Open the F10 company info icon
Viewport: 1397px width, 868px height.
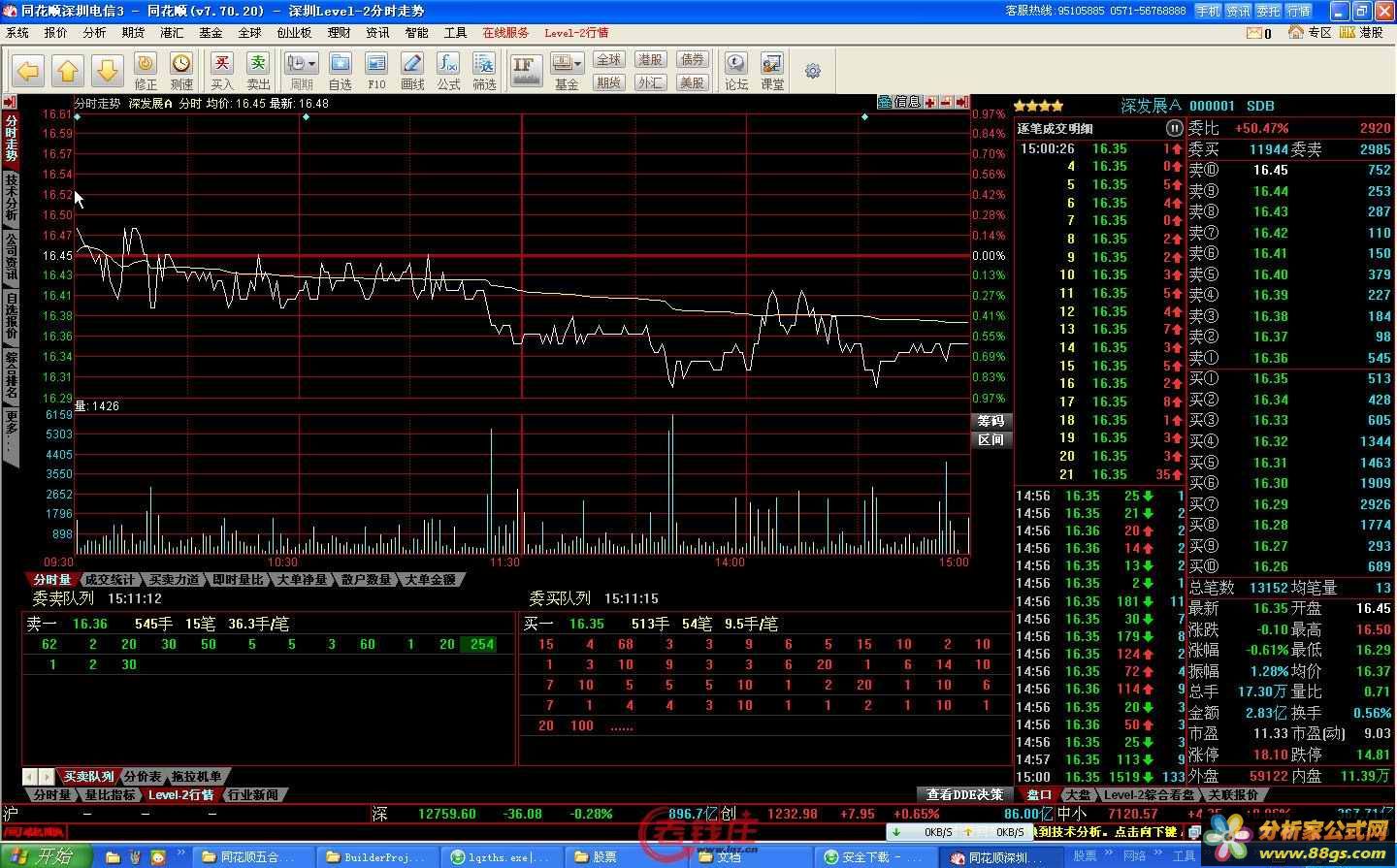tap(376, 71)
